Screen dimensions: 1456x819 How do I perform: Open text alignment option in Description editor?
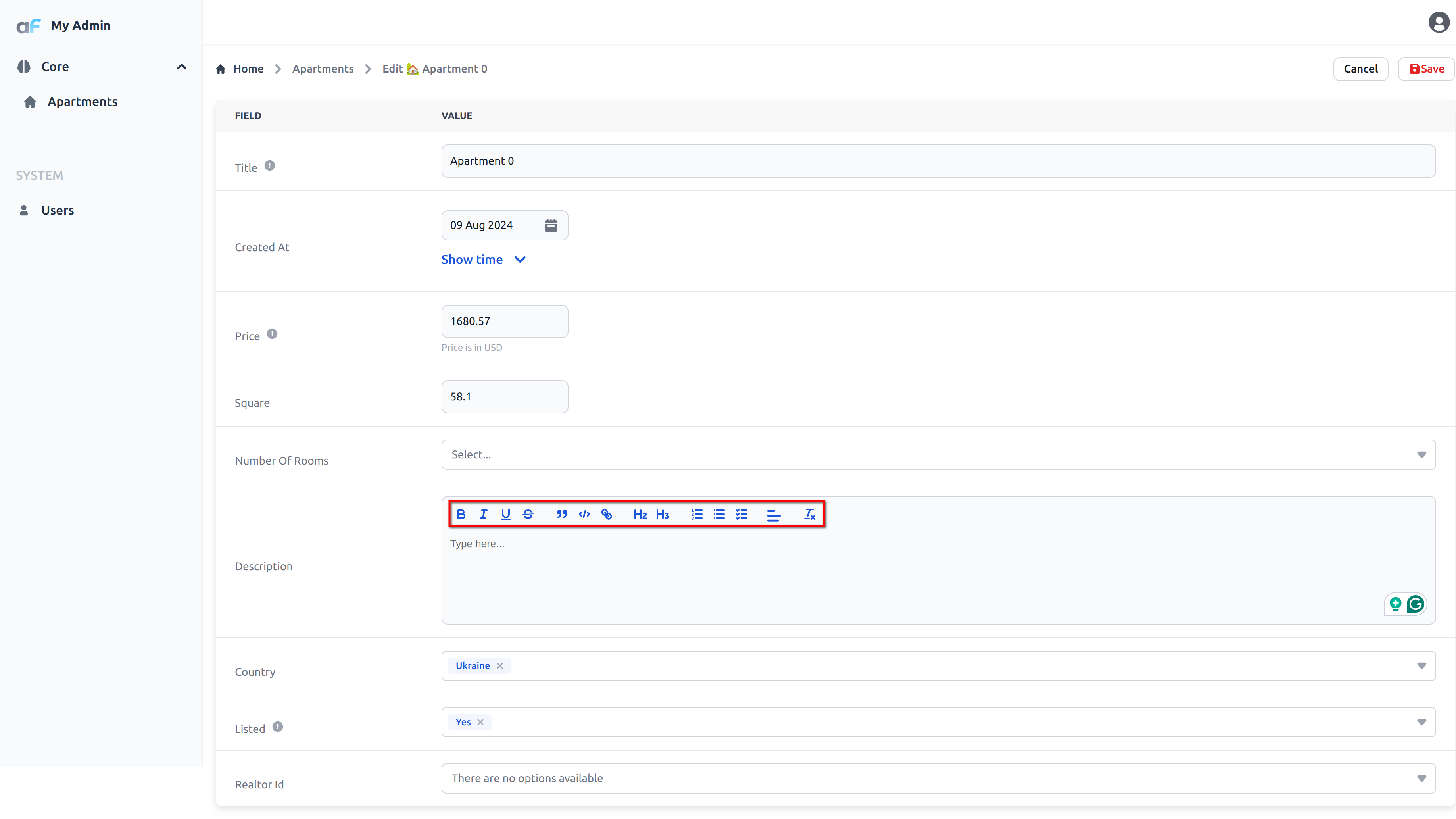point(774,515)
